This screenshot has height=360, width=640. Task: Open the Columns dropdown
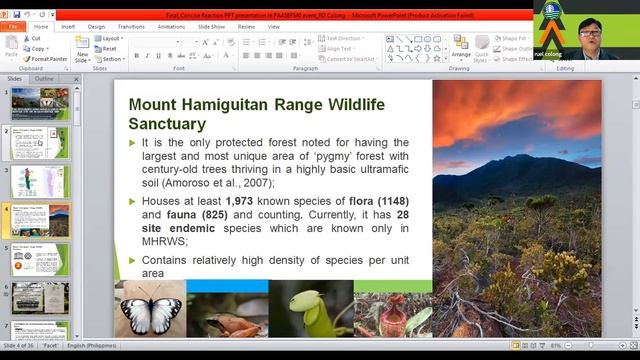(x=296, y=56)
